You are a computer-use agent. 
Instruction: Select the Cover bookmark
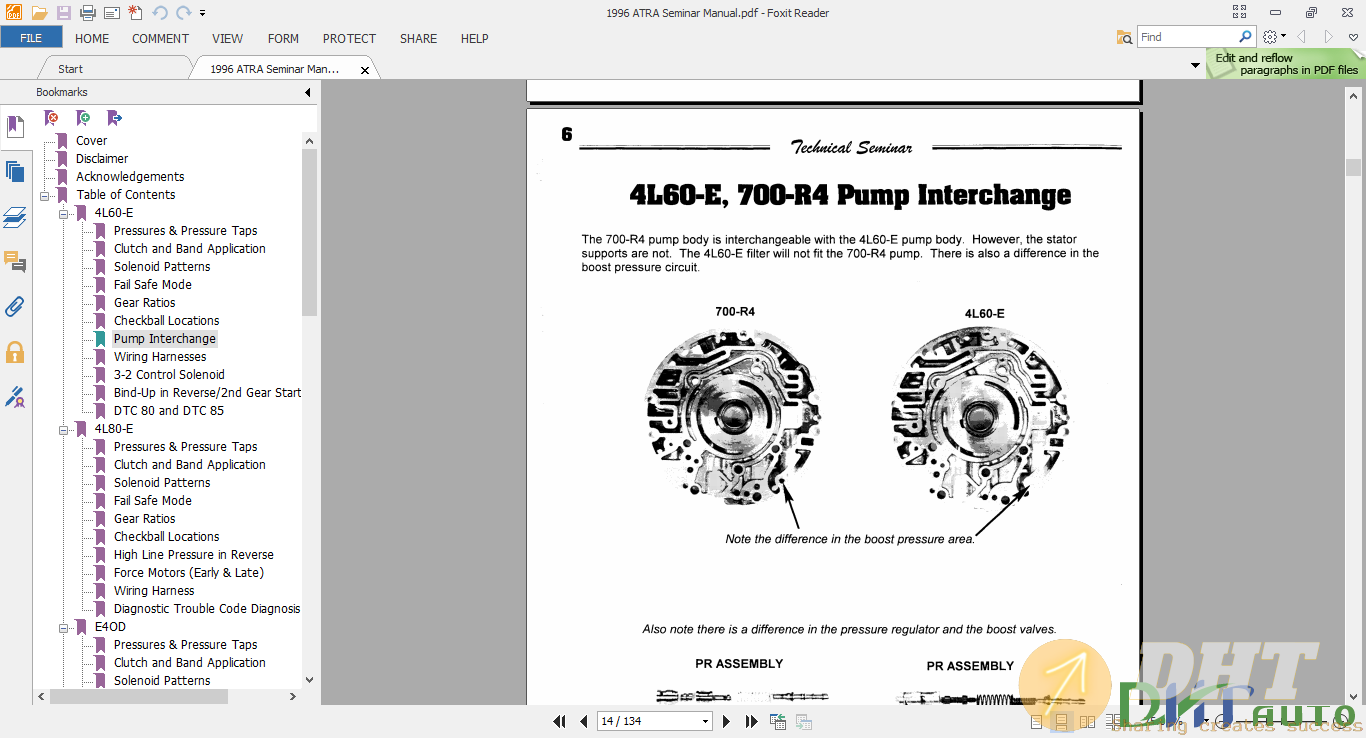(x=91, y=141)
